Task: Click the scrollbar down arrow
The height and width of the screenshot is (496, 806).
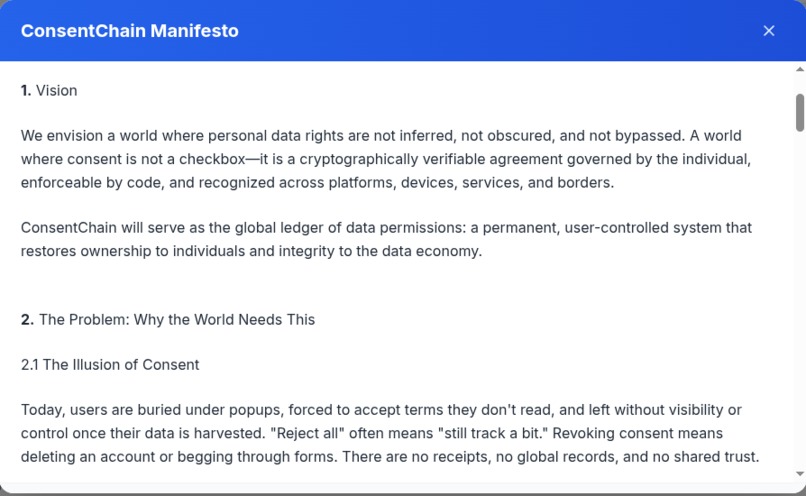Action: pyautogui.click(x=800, y=473)
